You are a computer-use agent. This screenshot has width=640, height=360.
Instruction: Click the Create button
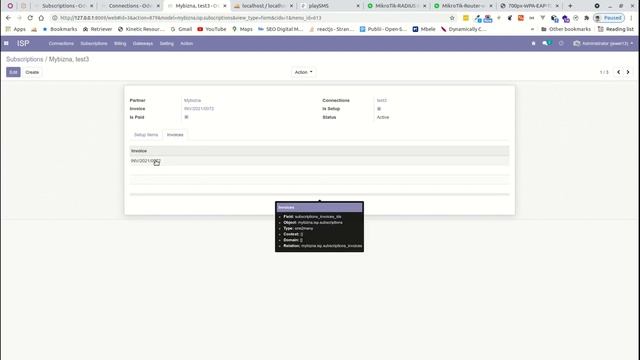[x=32, y=72]
